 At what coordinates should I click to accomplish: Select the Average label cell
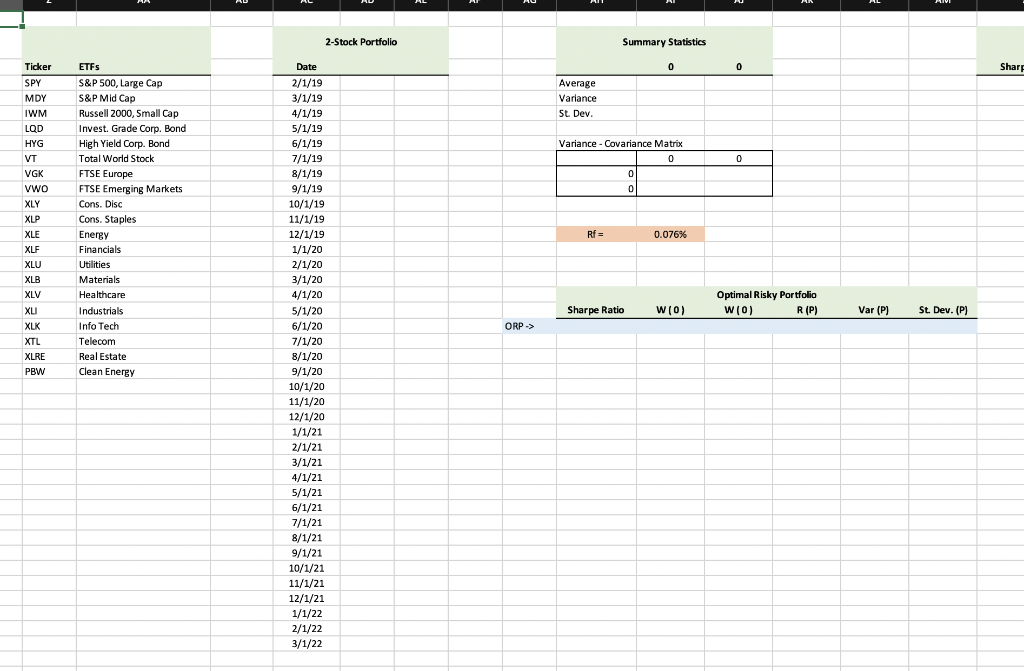[x=577, y=83]
